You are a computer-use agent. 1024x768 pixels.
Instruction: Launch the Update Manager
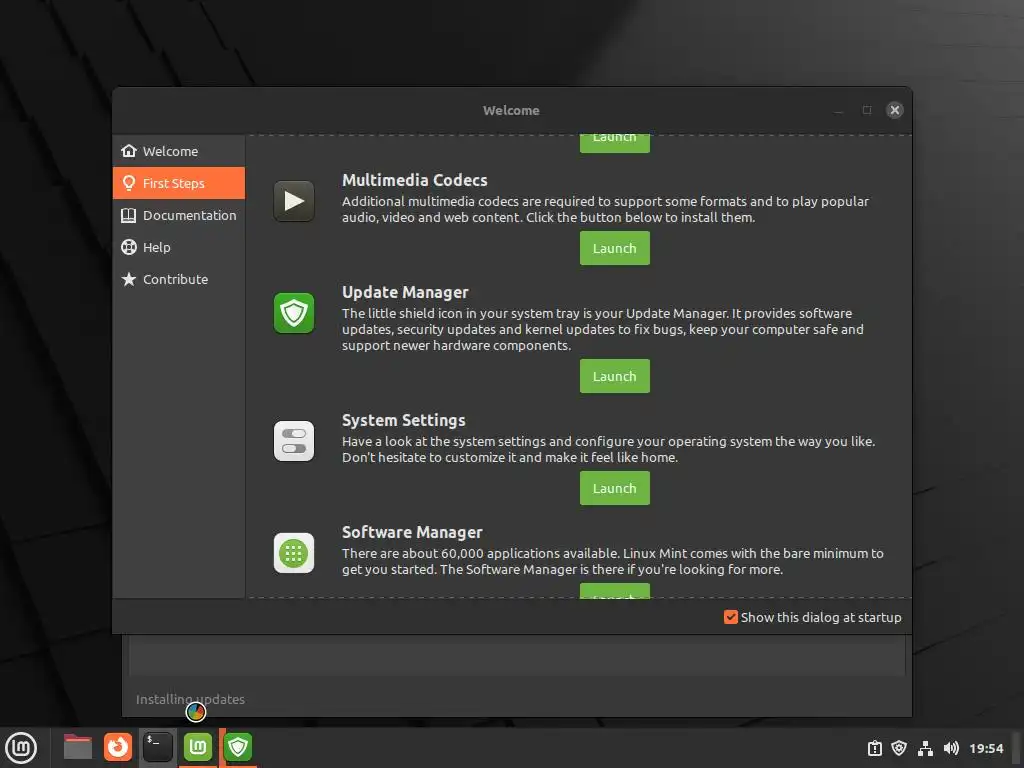[615, 376]
